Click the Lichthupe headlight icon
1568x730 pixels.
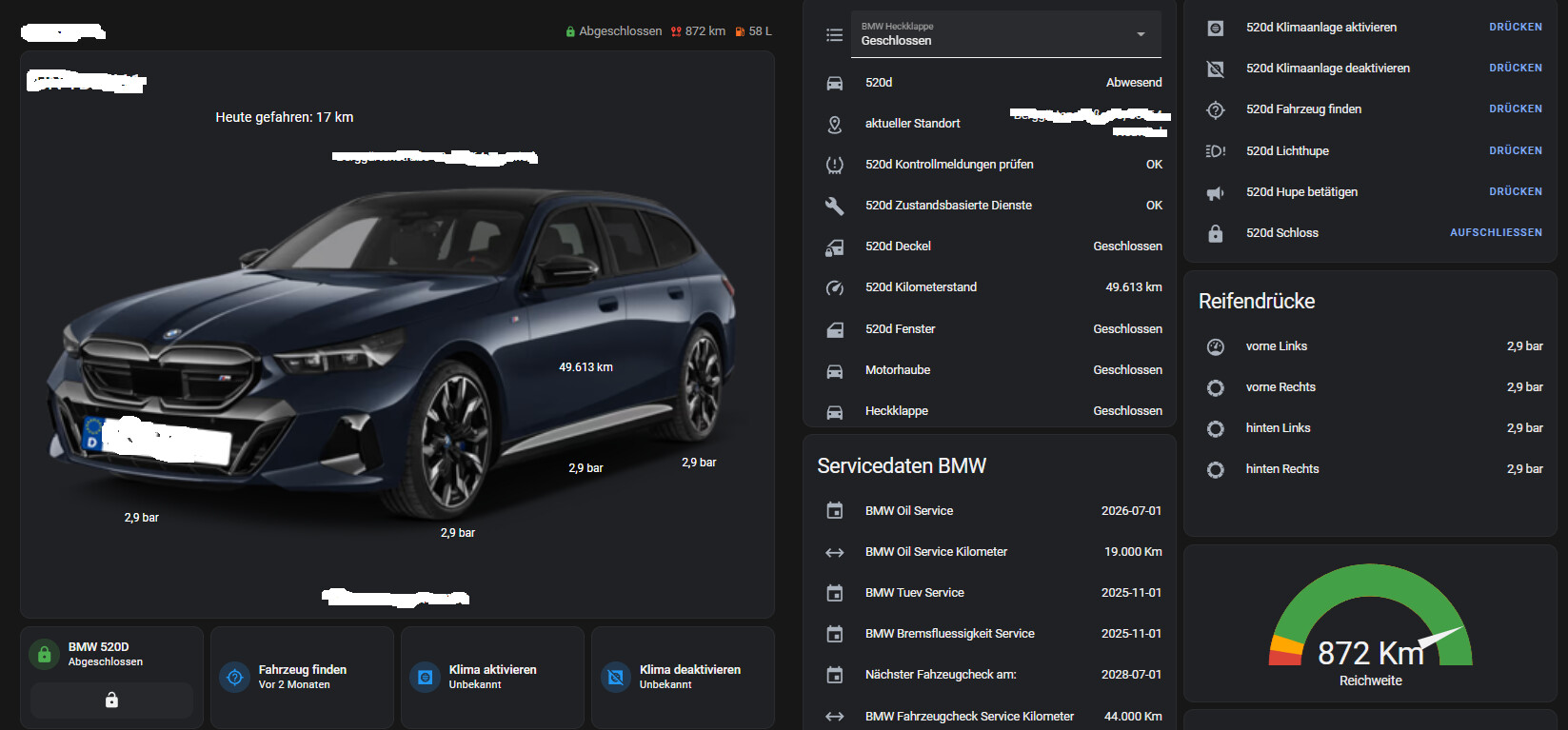click(1215, 151)
